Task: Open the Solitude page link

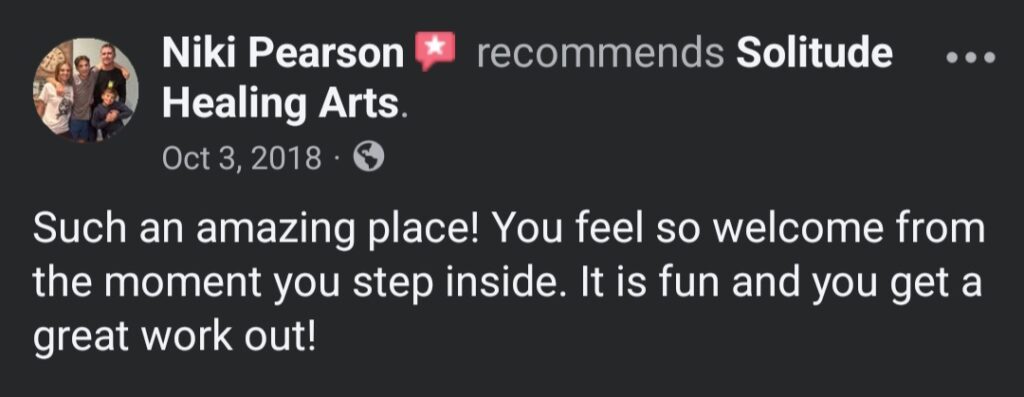Action: [x=814, y=54]
